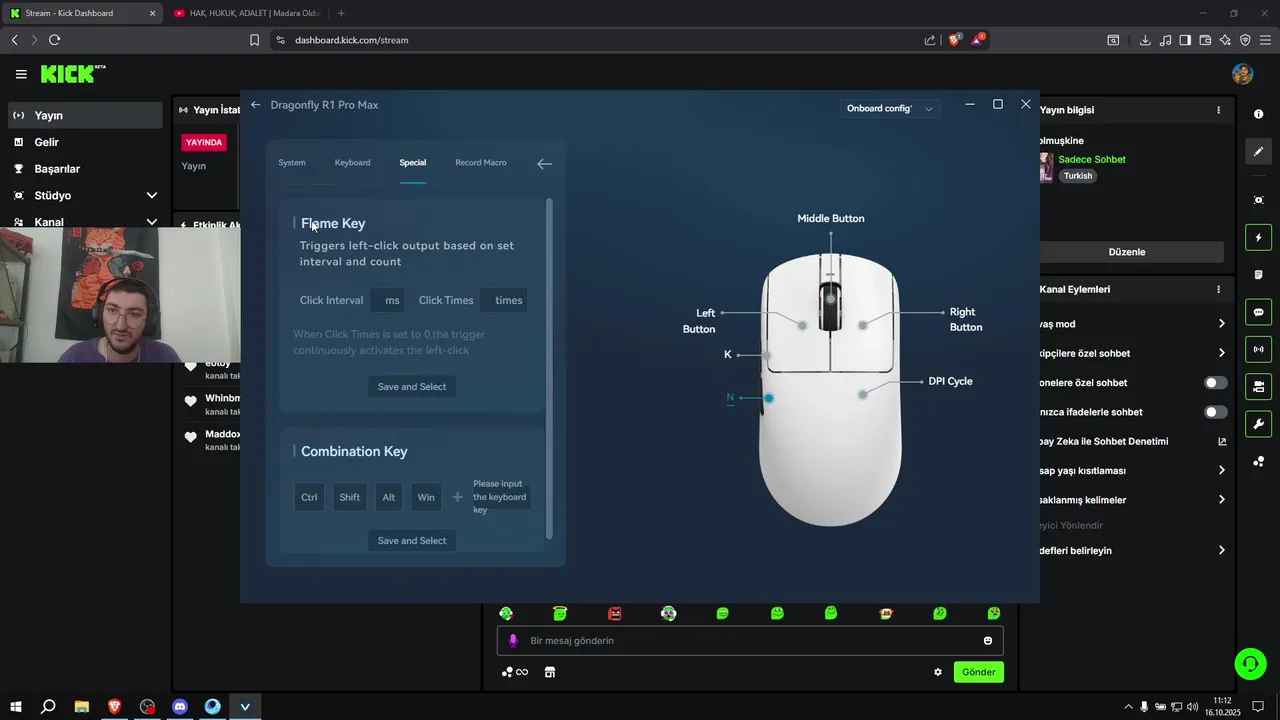Image resolution: width=1280 pixels, height=720 pixels.
Task: Click the Düzenle button
Action: point(1127,252)
